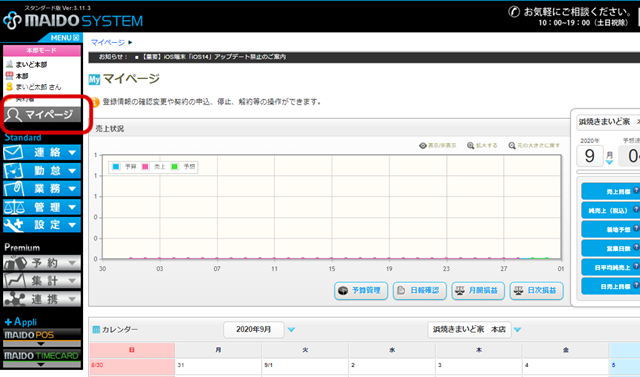Expand the 管理 menu arrow
The height and width of the screenshot is (377, 640).
point(72,207)
